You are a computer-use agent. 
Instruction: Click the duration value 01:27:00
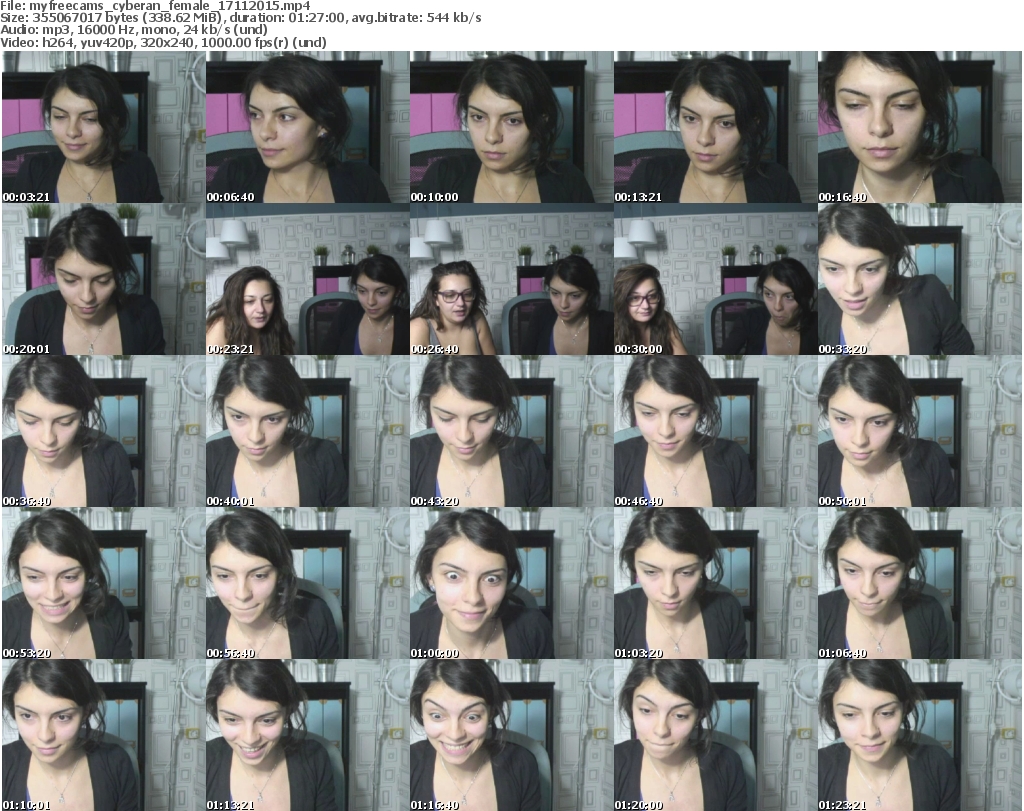click(x=318, y=18)
